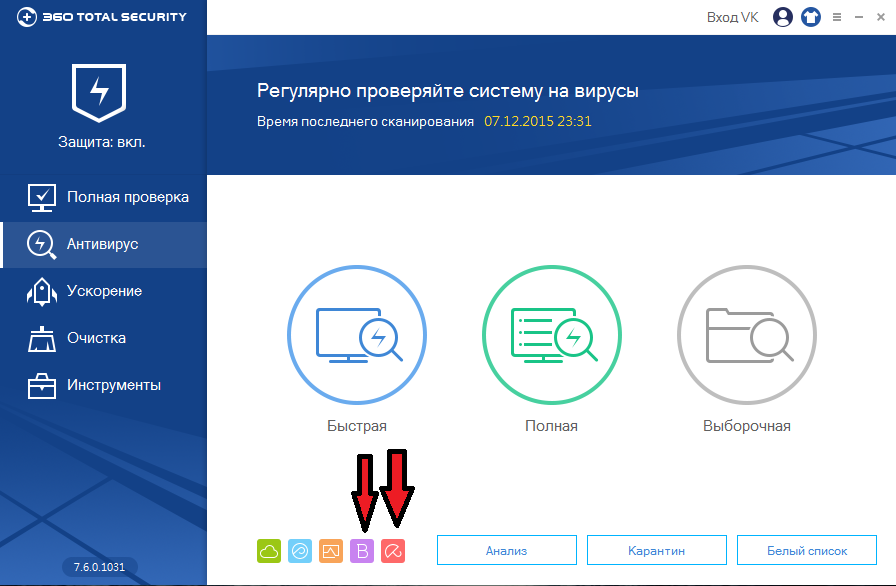The height and width of the screenshot is (586, 896).
Task: Click the Антивирус magnifier lightning icon
Action: pyautogui.click(x=42, y=244)
